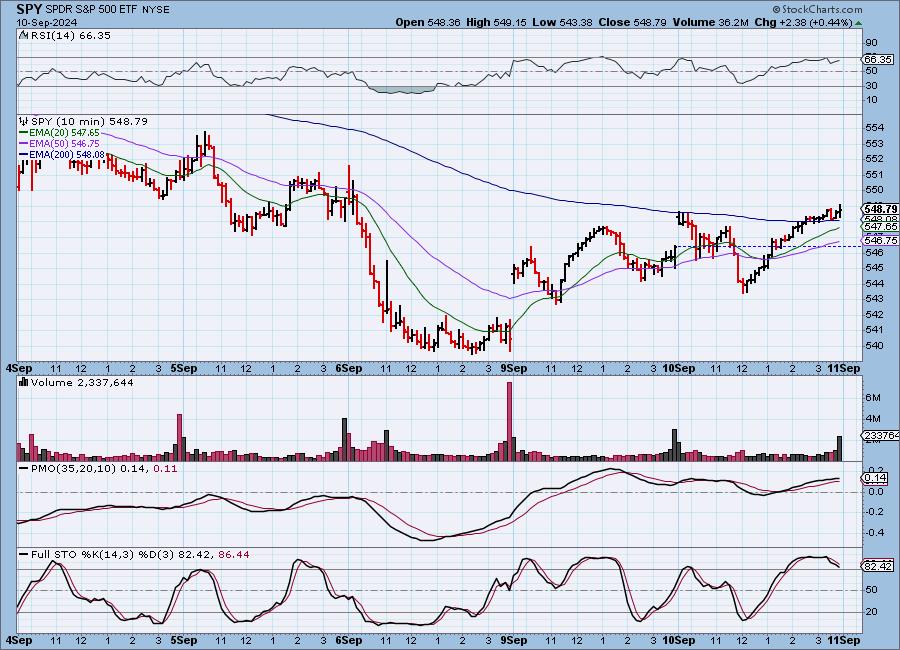Click the tallest volume bar at the 9Sep open
This screenshot has height=650, width=900.
pyautogui.click(x=509, y=421)
